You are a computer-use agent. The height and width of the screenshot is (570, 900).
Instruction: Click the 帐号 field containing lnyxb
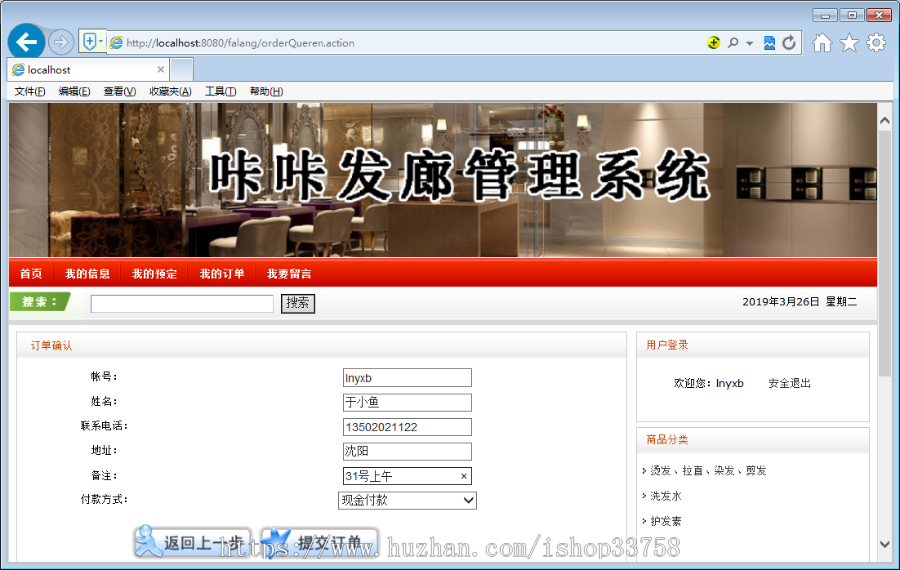[x=407, y=378]
